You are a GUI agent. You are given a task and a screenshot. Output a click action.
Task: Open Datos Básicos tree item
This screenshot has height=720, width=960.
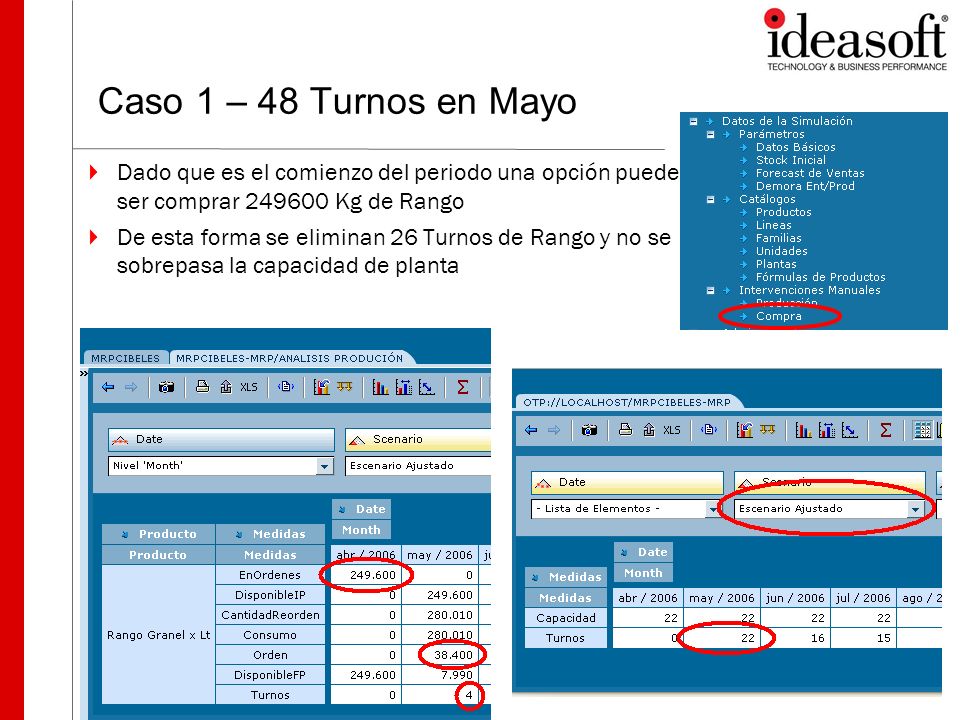(795, 147)
